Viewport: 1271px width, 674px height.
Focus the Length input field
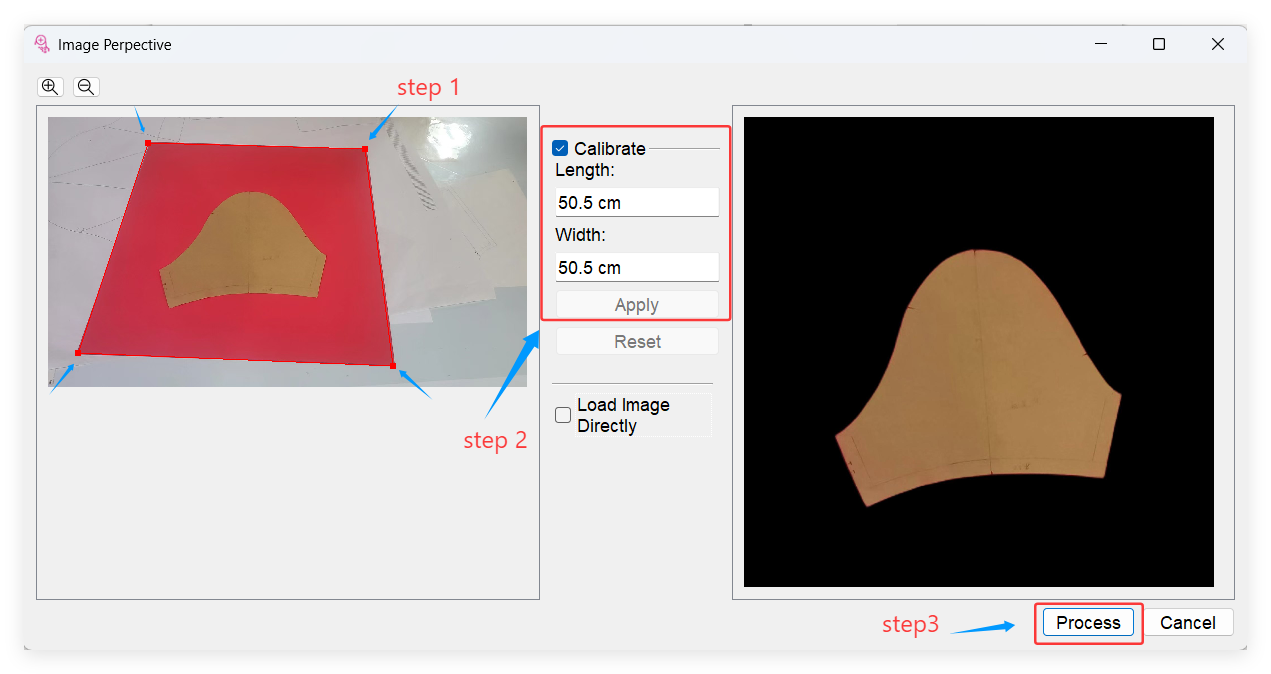point(636,203)
